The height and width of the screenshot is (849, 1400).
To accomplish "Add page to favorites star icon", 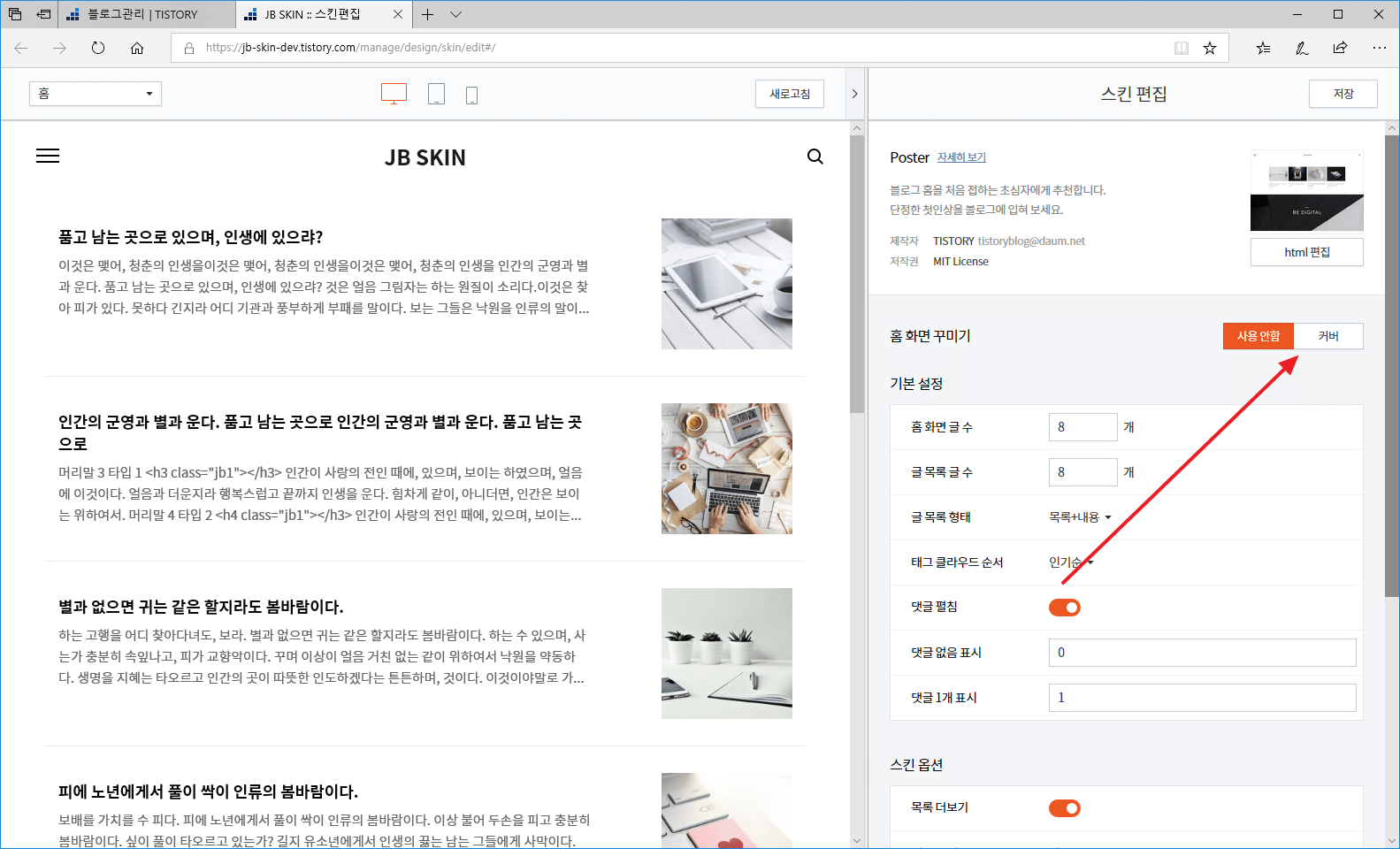I will 1210,48.
